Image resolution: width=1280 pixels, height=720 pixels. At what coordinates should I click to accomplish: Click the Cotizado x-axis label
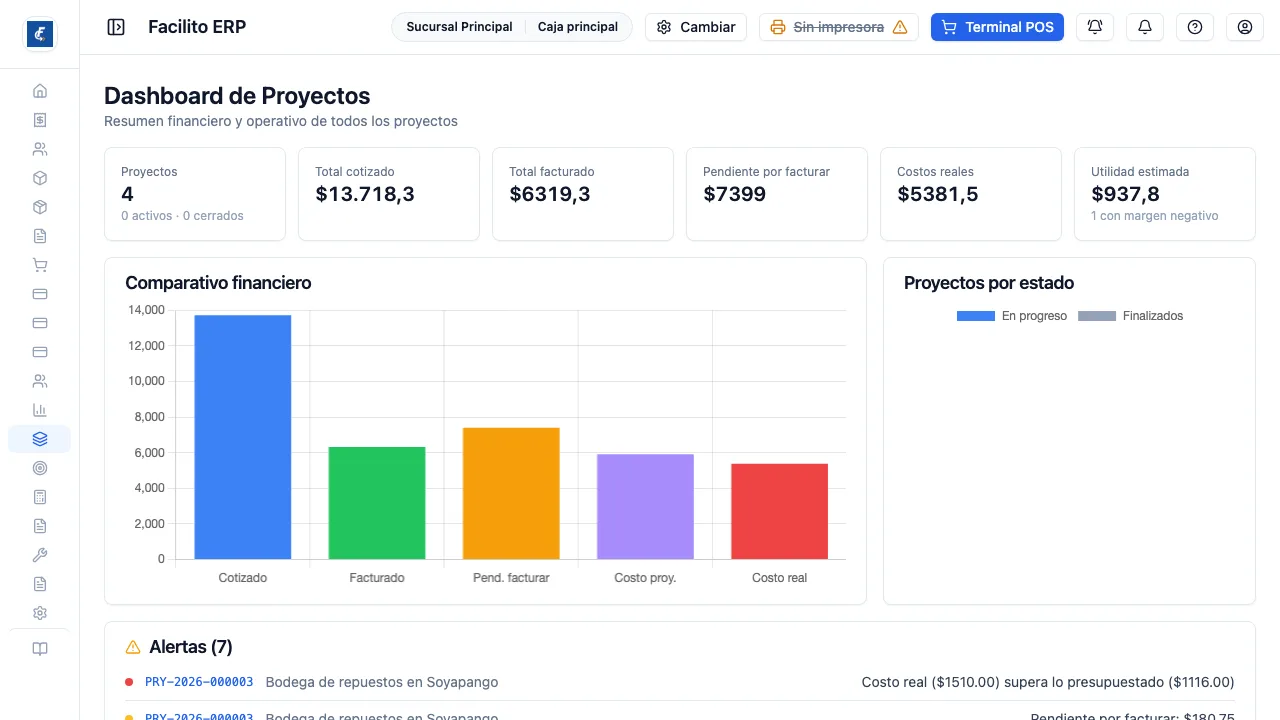tap(243, 578)
